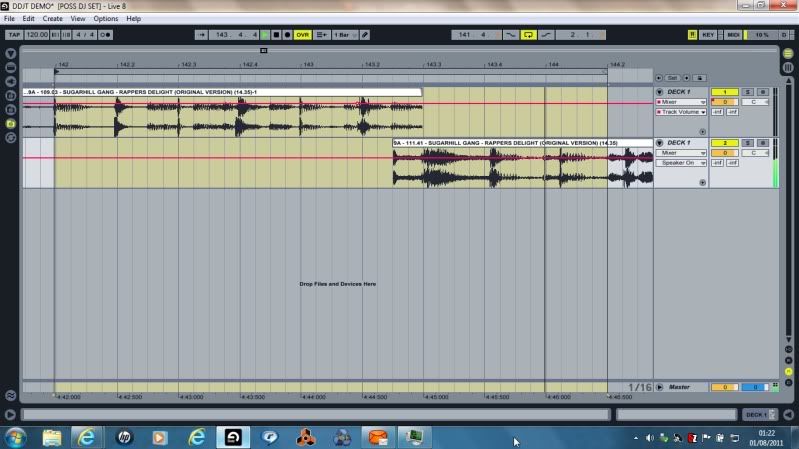The image size is (799, 449).
Task: Expand the first track's Mixer device chooser
Action: pyautogui.click(x=681, y=102)
